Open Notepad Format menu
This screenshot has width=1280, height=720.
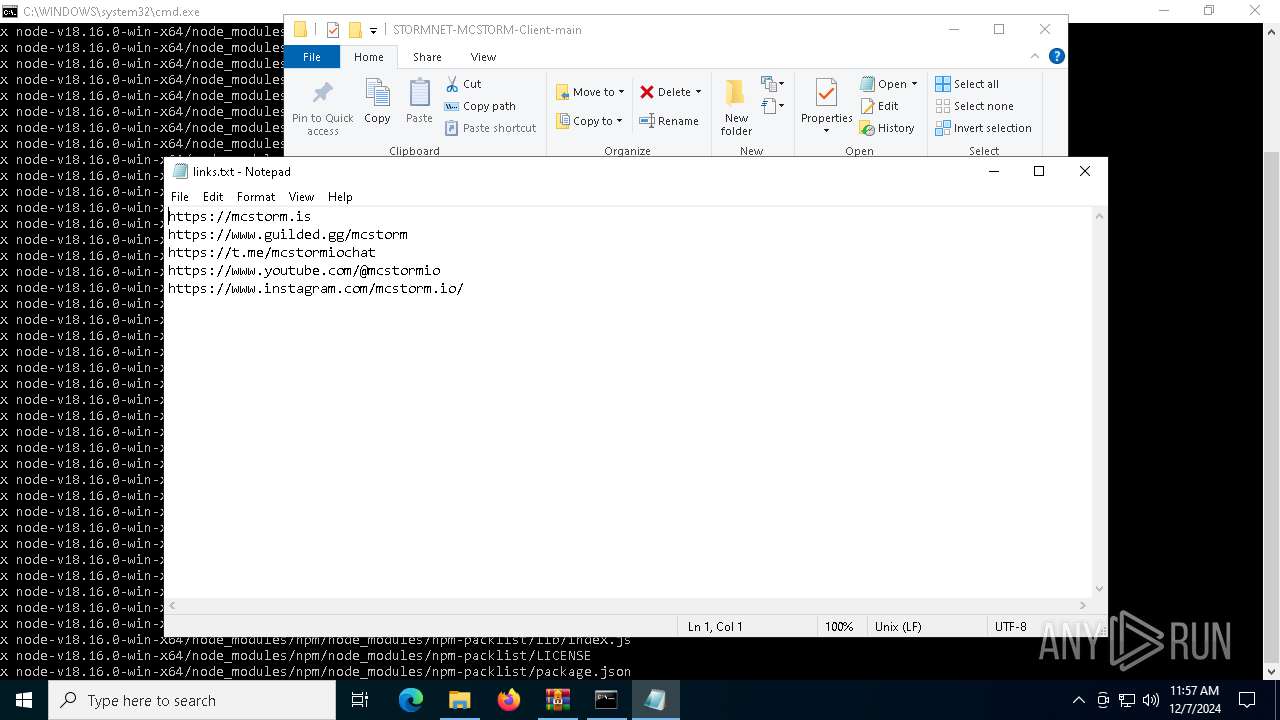pos(256,197)
